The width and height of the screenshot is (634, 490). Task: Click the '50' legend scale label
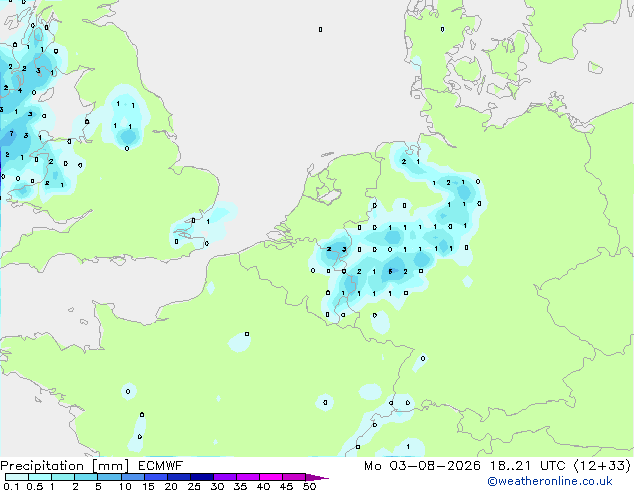pos(309,486)
